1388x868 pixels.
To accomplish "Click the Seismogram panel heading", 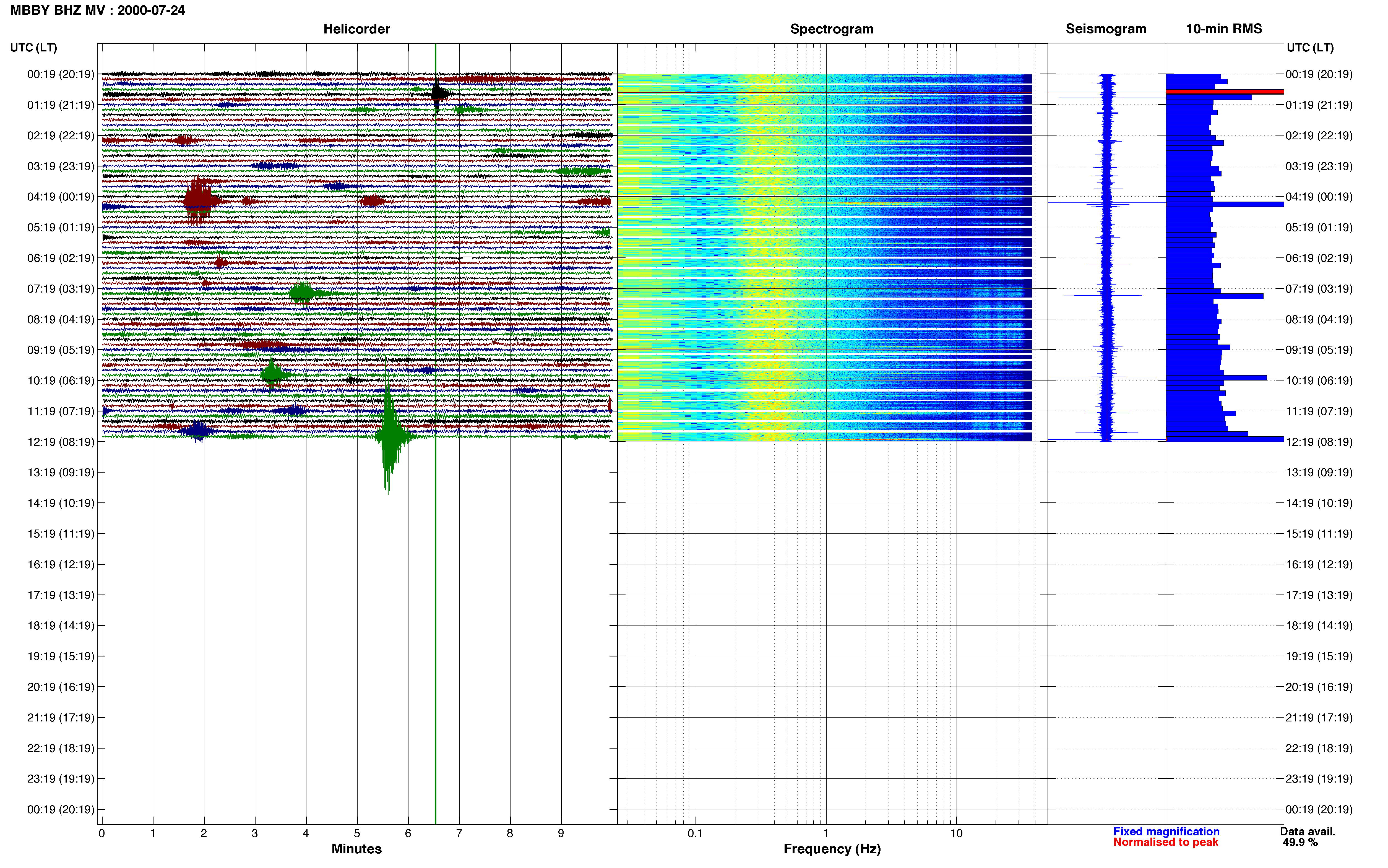I will click(1106, 29).
